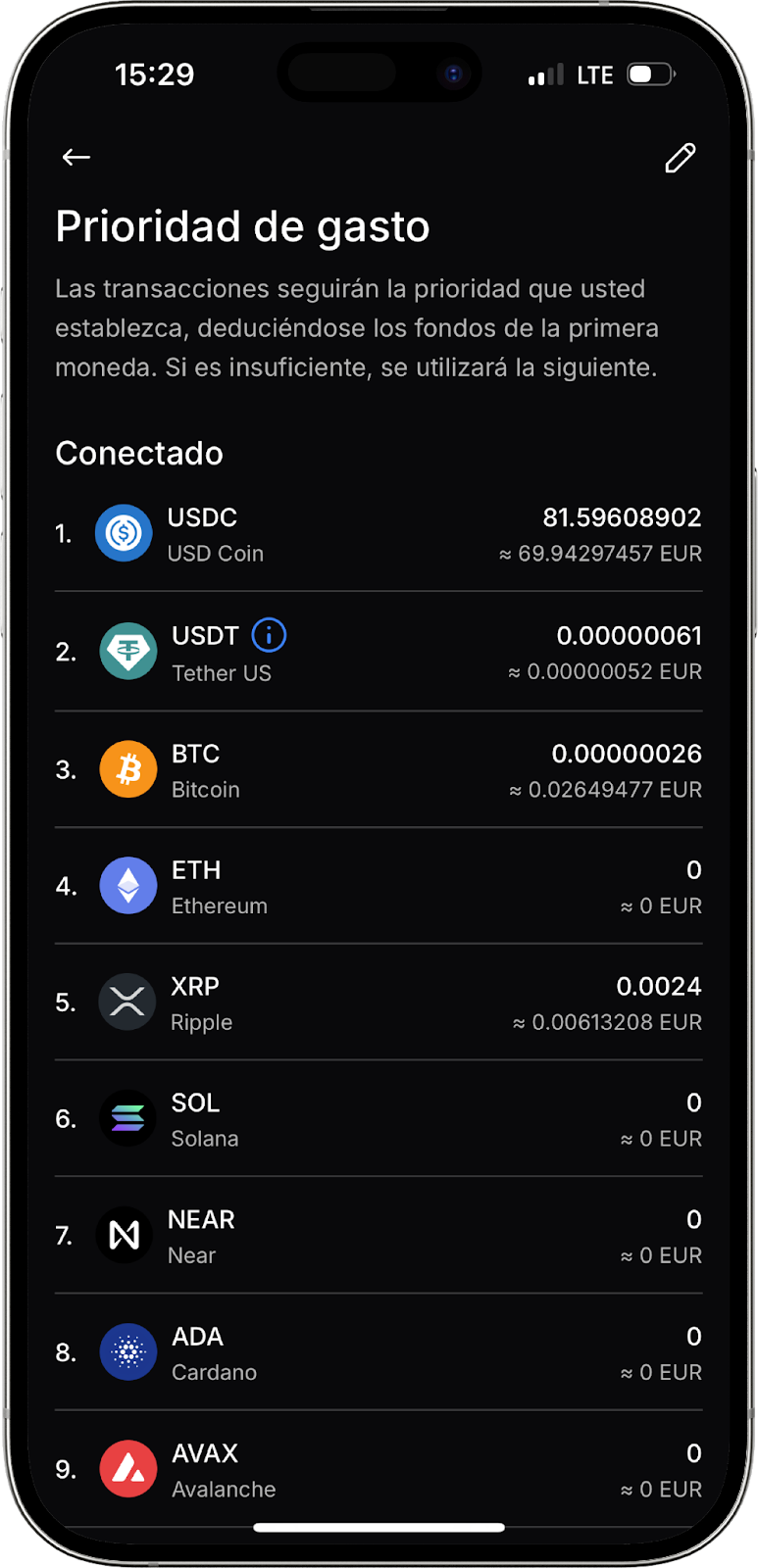Tap the Tether logo icon
This screenshot has height=1568, width=758.
click(128, 652)
